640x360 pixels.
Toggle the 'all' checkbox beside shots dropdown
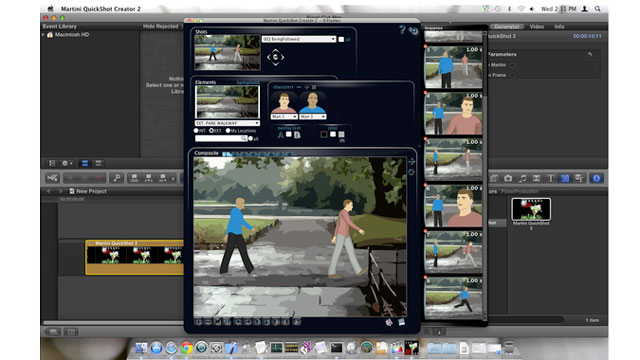[x=341, y=39]
